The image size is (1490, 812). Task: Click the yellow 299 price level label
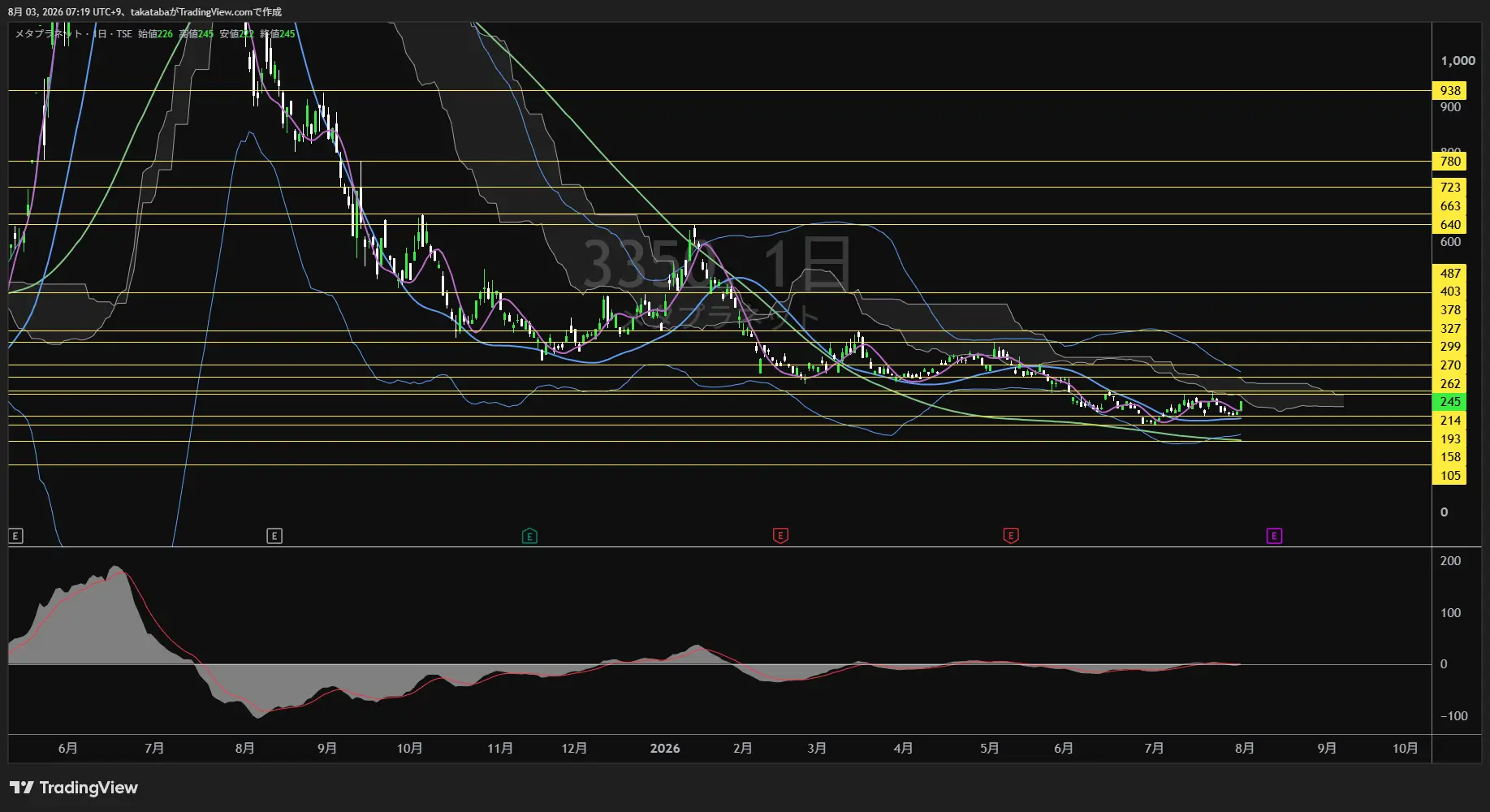point(1449,347)
